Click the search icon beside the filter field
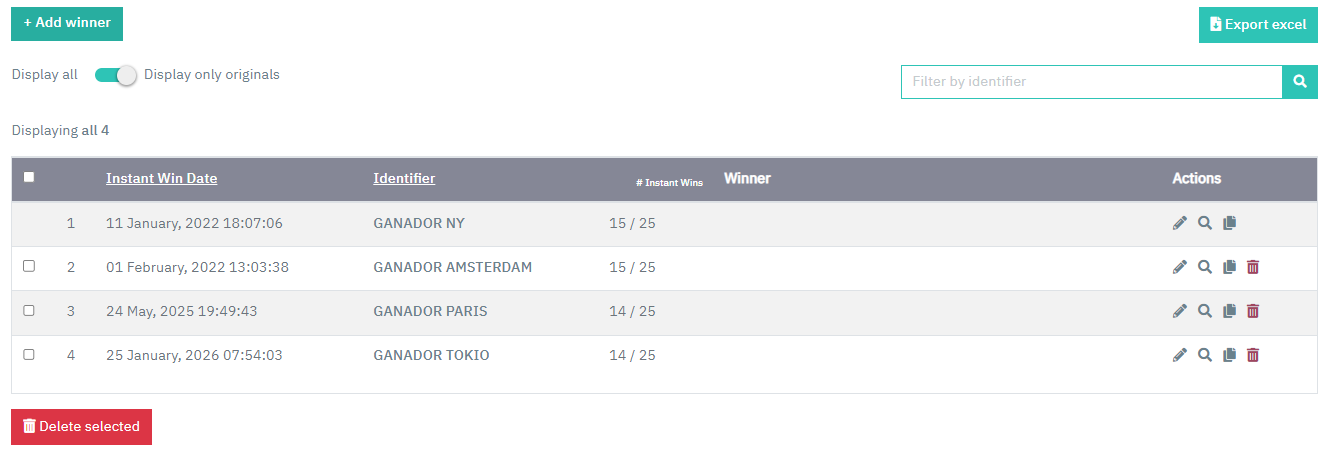Image resolution: width=1323 pixels, height=457 pixels. (x=1300, y=82)
